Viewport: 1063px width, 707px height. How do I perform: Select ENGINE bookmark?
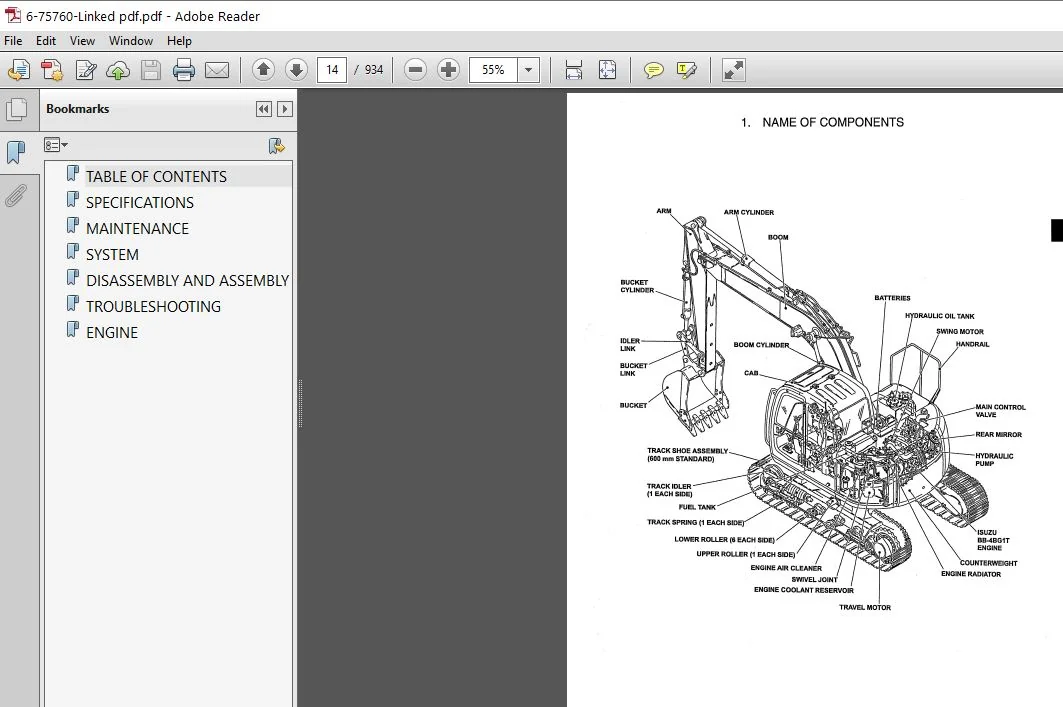coord(112,333)
